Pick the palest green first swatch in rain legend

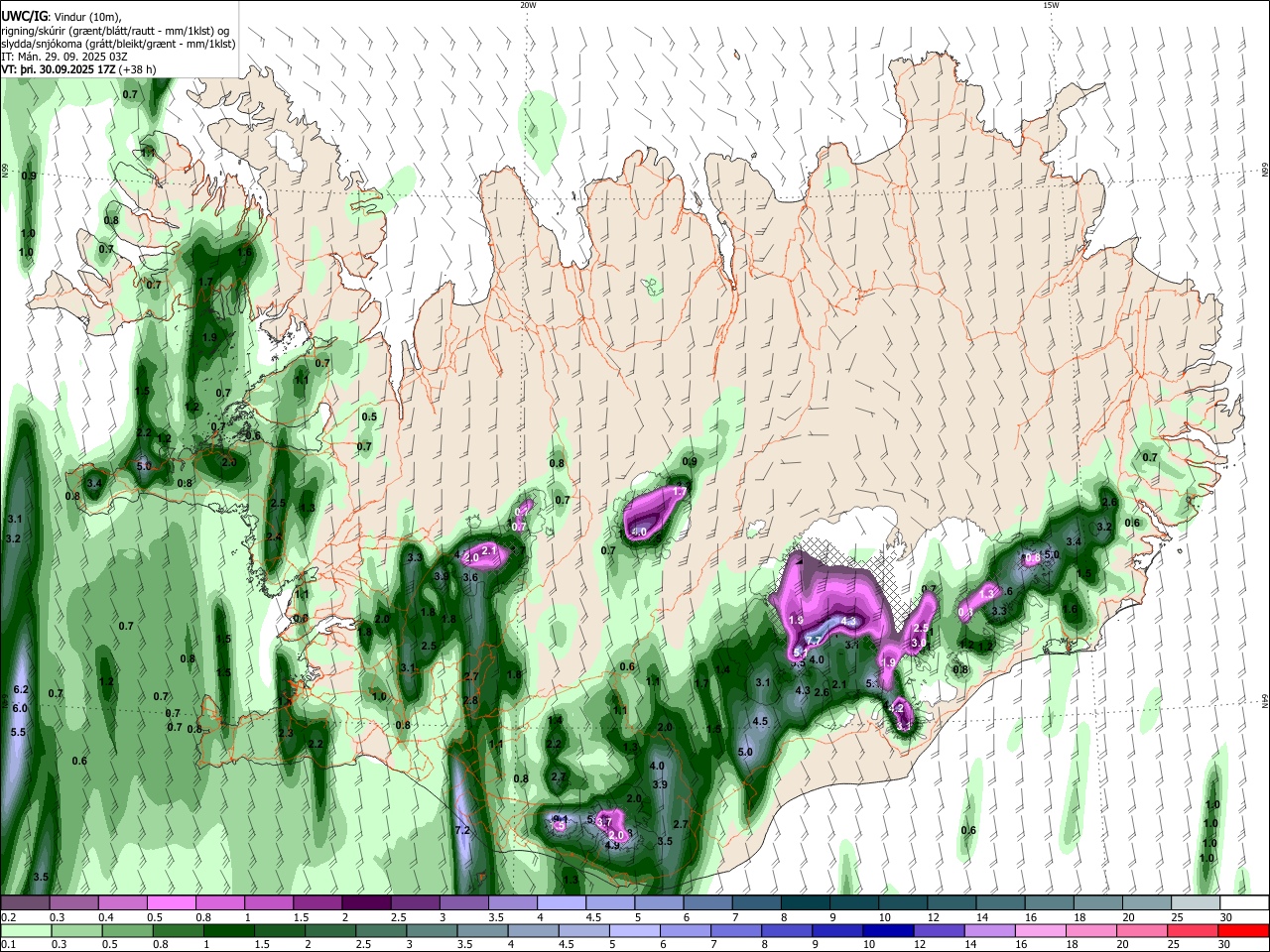[x=28, y=931]
